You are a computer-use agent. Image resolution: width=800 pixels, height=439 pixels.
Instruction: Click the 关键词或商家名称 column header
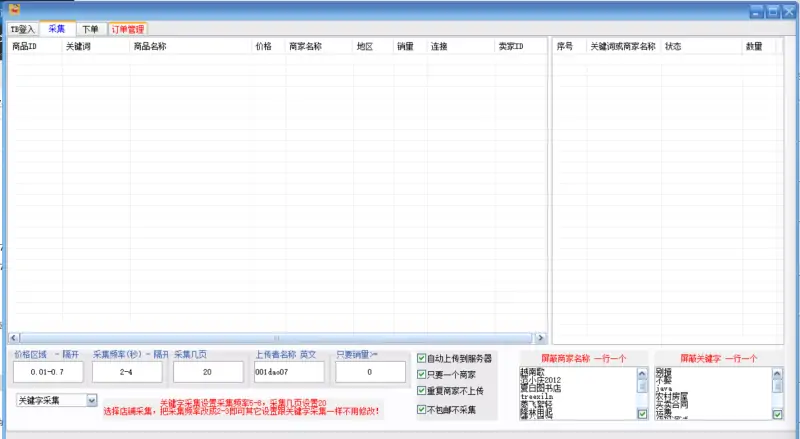point(623,46)
